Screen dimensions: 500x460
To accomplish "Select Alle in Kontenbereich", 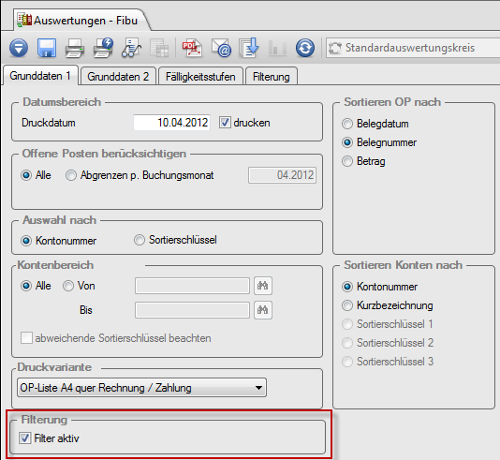I will point(26,286).
